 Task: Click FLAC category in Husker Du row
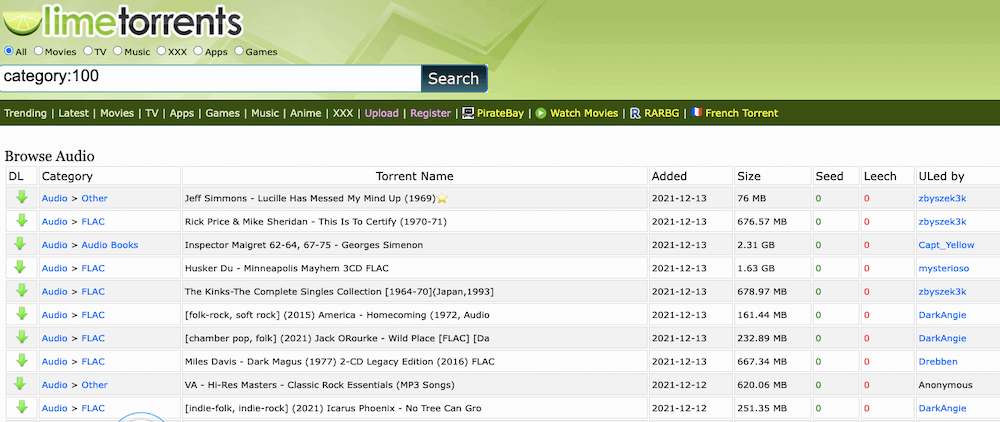coord(93,268)
